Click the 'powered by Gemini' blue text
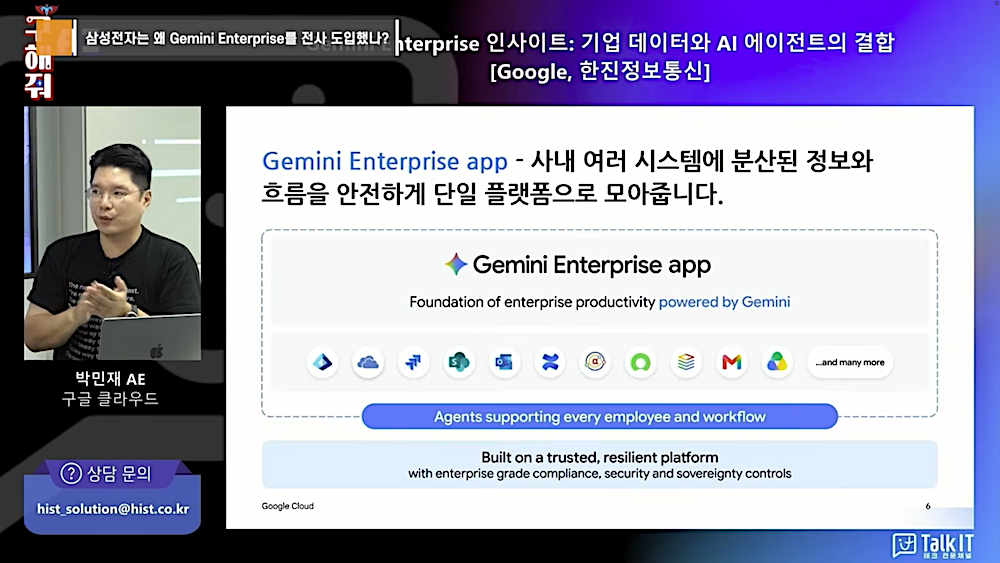 coord(724,302)
